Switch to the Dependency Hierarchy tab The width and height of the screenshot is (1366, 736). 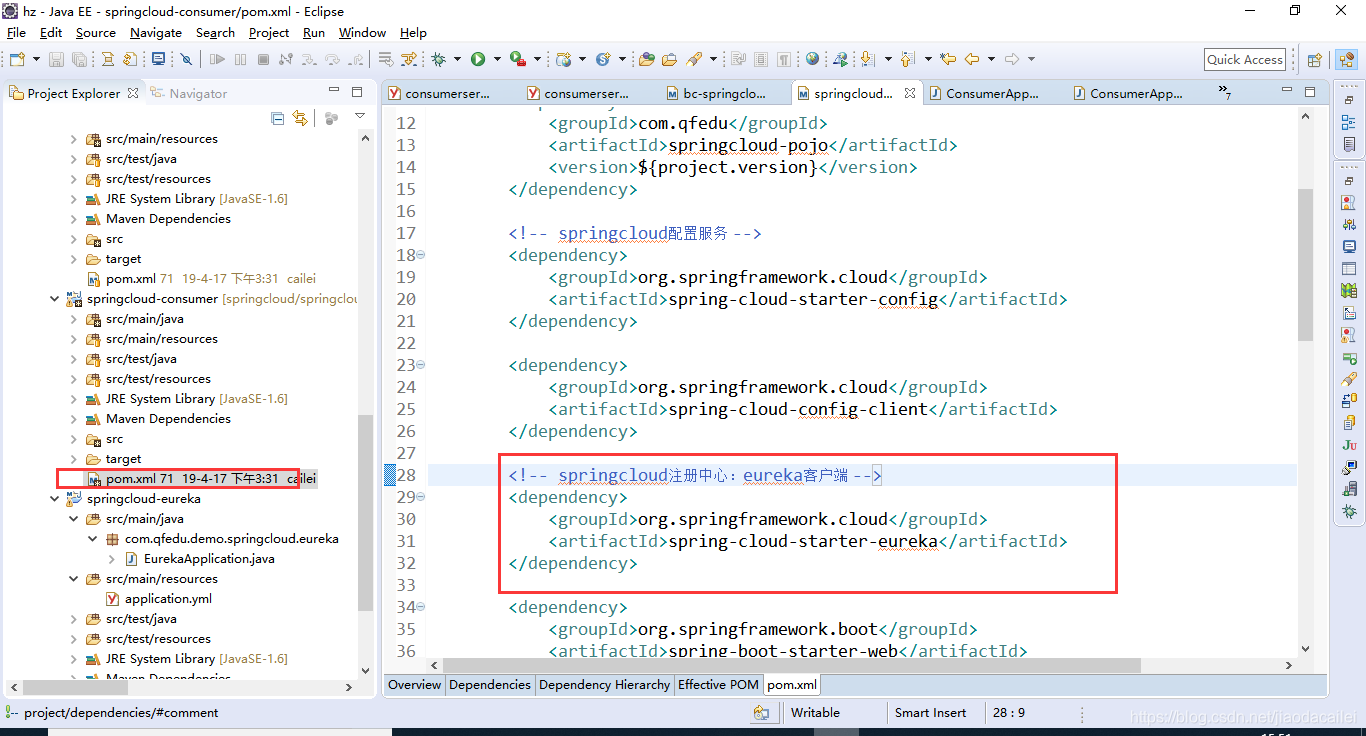click(x=604, y=685)
